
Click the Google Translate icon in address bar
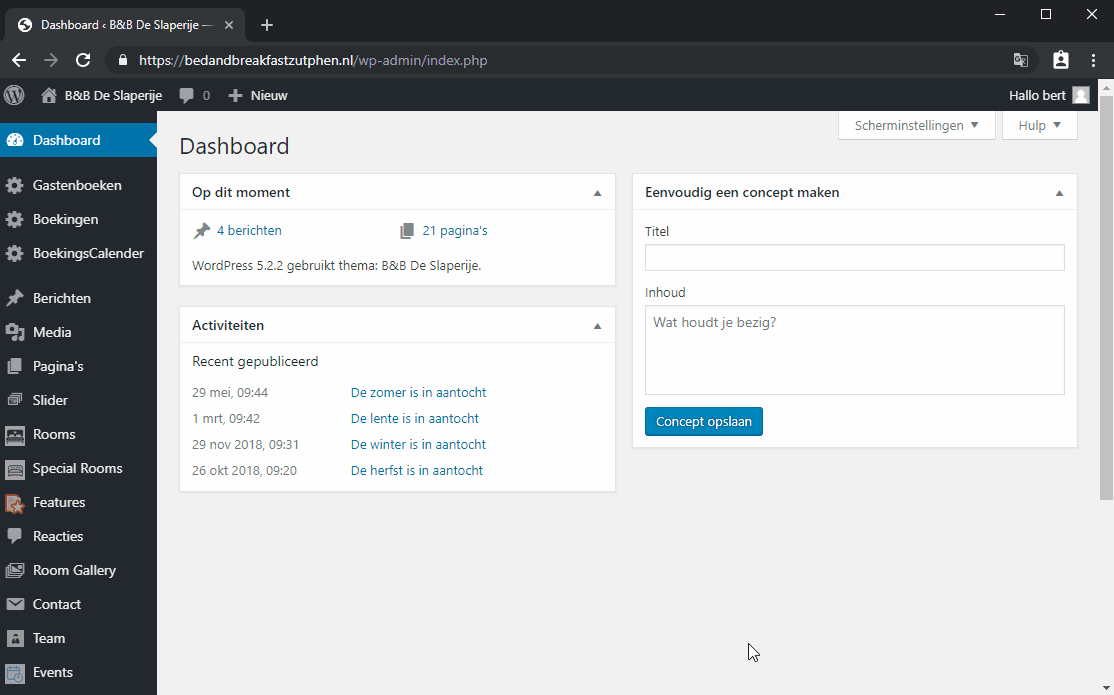pyautogui.click(x=1021, y=60)
